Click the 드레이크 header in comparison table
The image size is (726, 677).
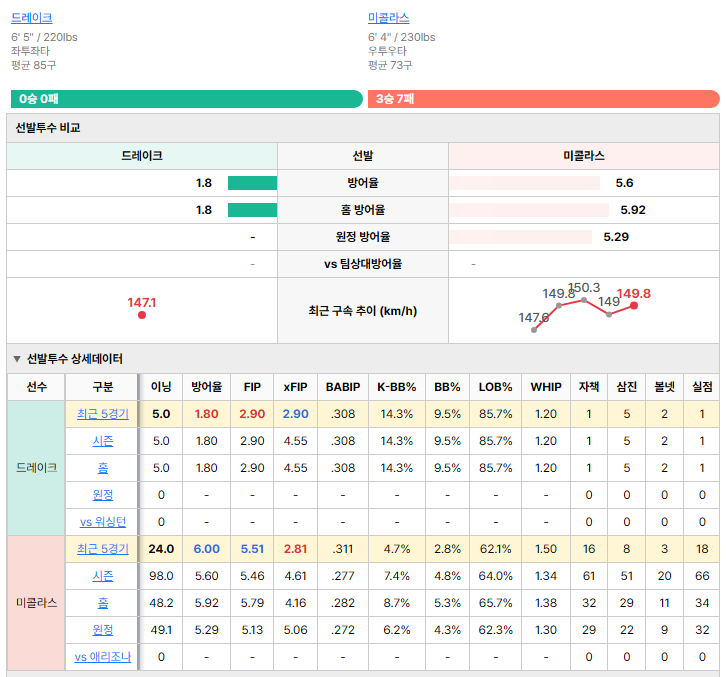142,156
